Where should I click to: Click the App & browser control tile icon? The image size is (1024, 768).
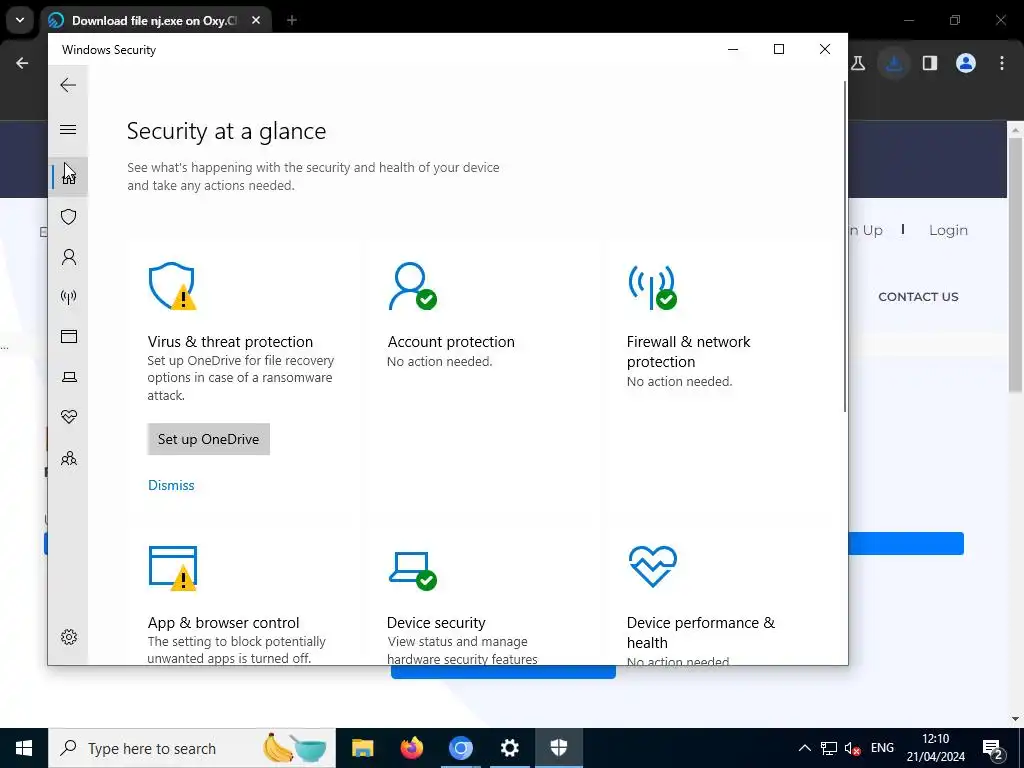(172, 568)
